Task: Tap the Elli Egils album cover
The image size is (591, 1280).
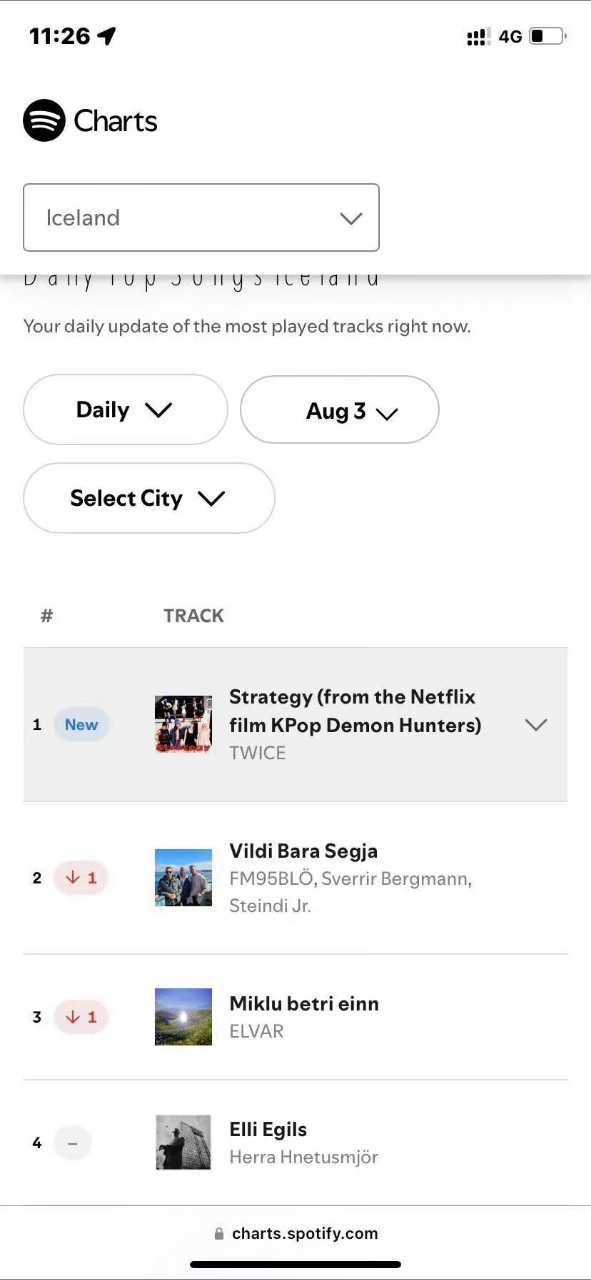Action: coord(183,1143)
